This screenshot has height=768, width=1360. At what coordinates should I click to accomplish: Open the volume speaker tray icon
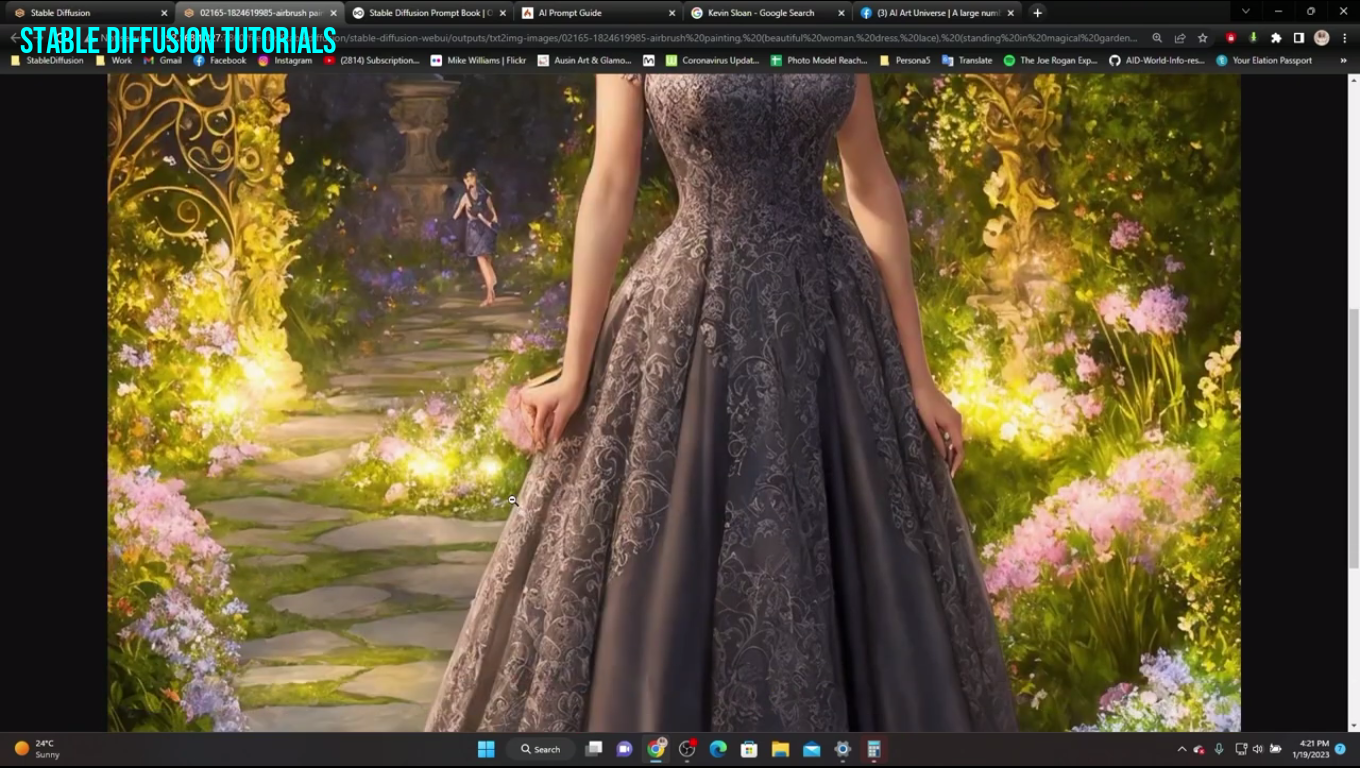coord(1257,749)
